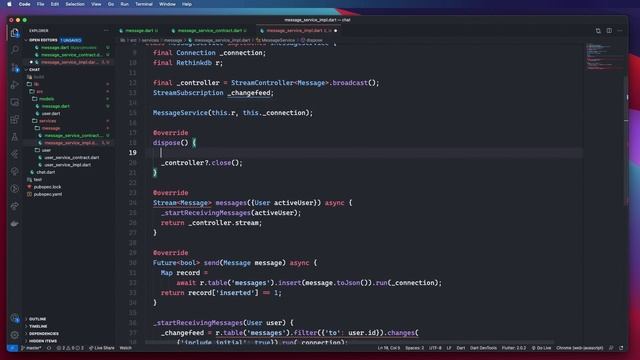The height and width of the screenshot is (360, 640).
Task: Collapse the user folder
Action: tap(46, 150)
